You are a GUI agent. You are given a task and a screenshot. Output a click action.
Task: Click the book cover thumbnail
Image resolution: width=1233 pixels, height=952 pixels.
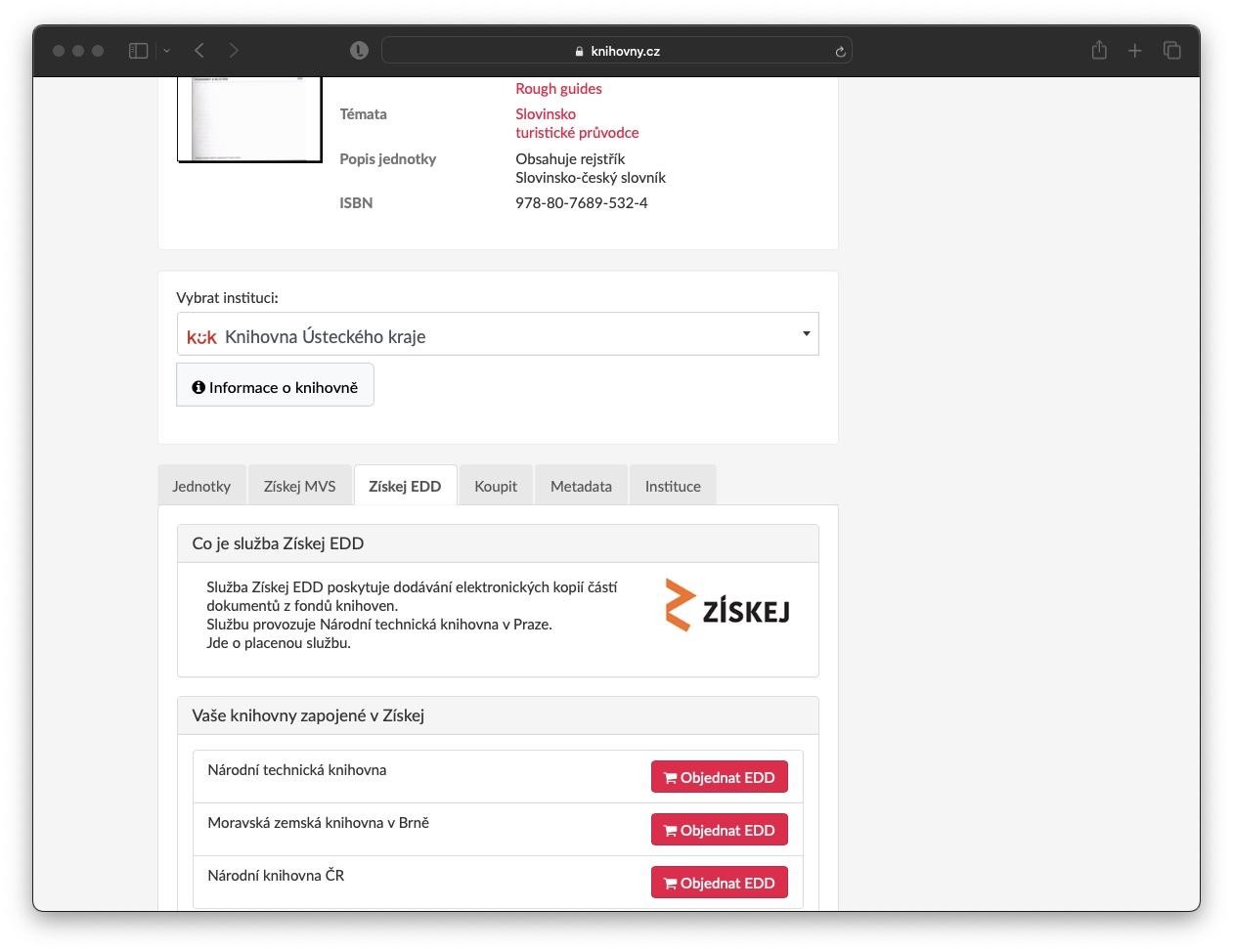click(x=249, y=119)
